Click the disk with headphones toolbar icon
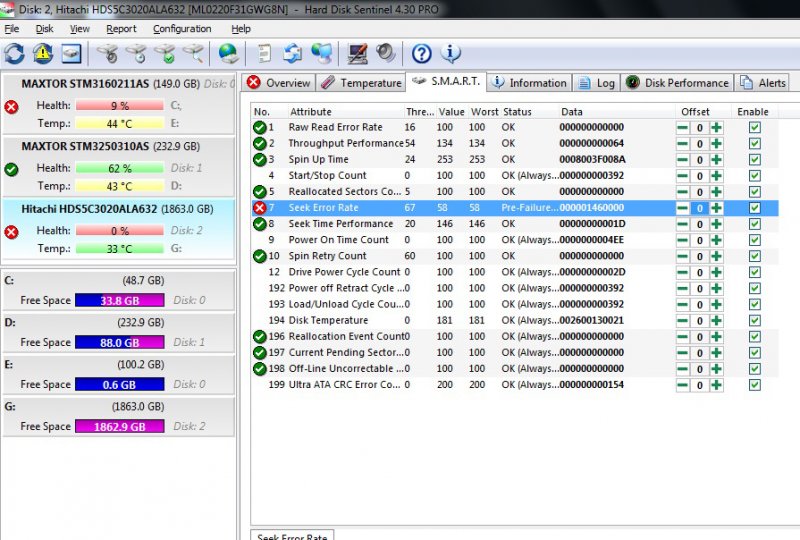This screenshot has width=800, height=540. pyautogui.click(x=108, y=53)
